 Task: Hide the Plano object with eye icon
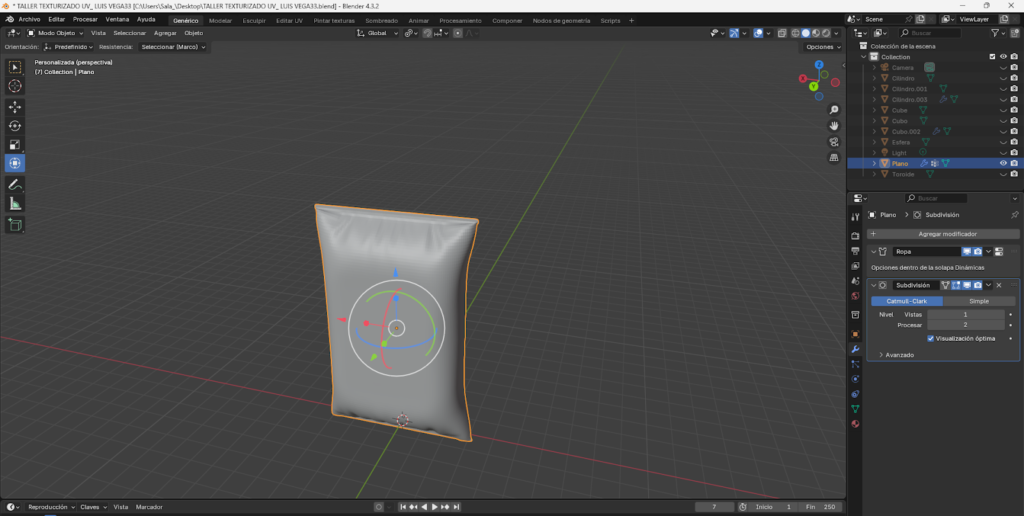point(1004,163)
